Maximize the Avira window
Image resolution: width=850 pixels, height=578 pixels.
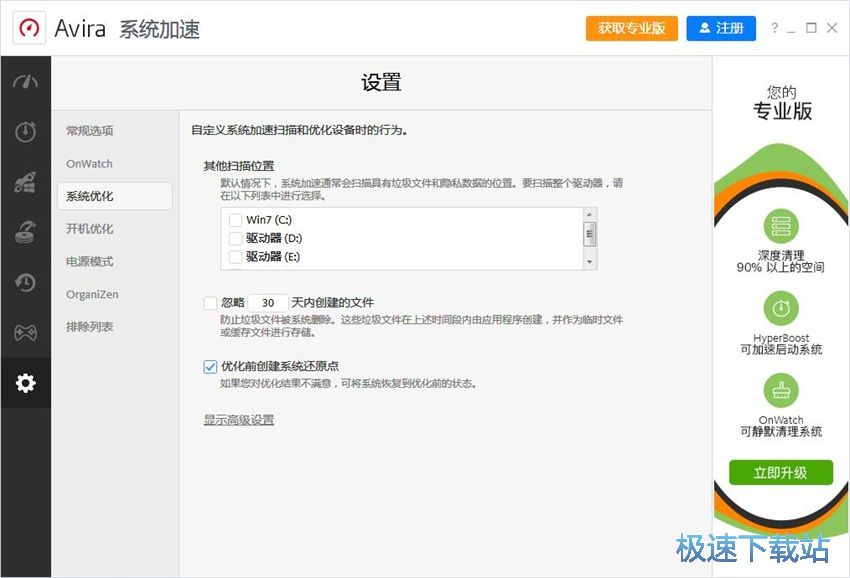pos(811,28)
